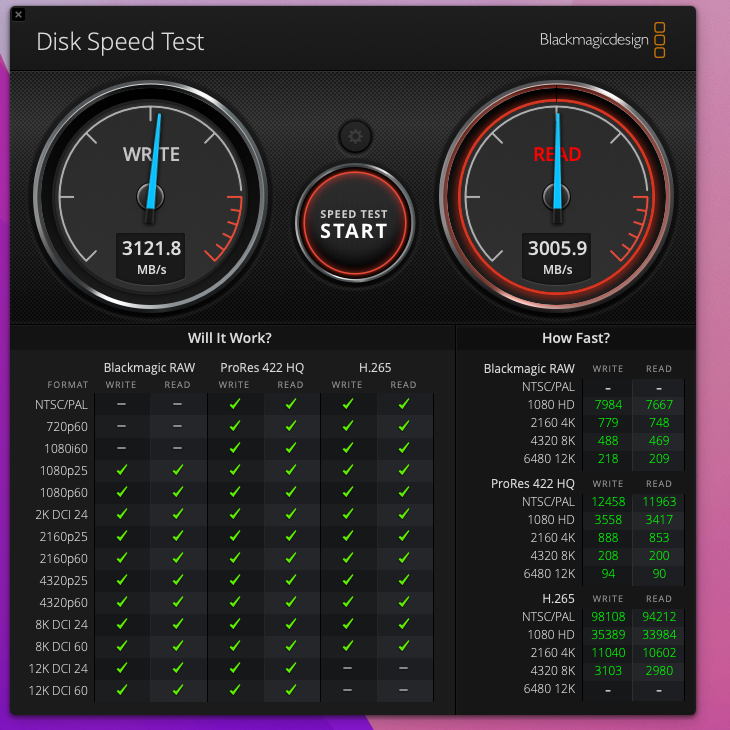Click the How Fast? heading
This screenshot has height=730, width=730.
pyautogui.click(x=575, y=338)
